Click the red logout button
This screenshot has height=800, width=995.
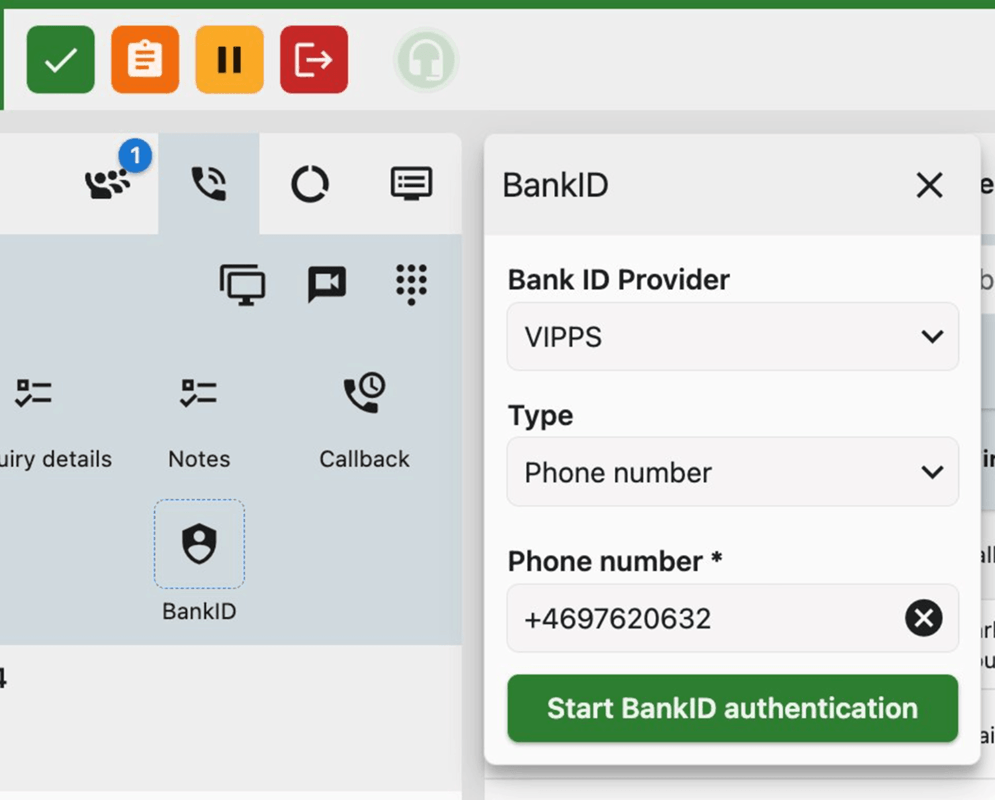(314, 60)
